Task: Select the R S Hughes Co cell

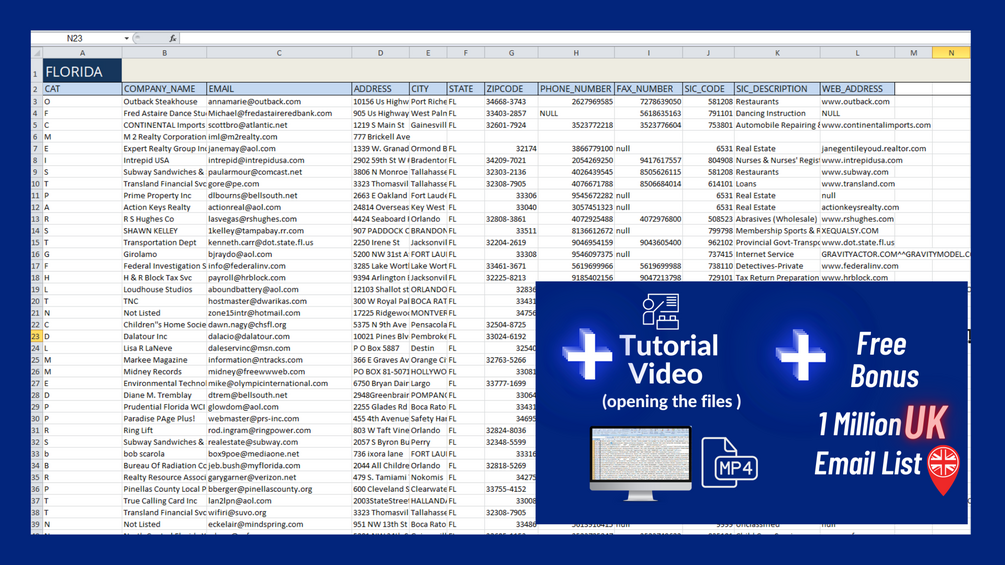Action: (x=164, y=219)
